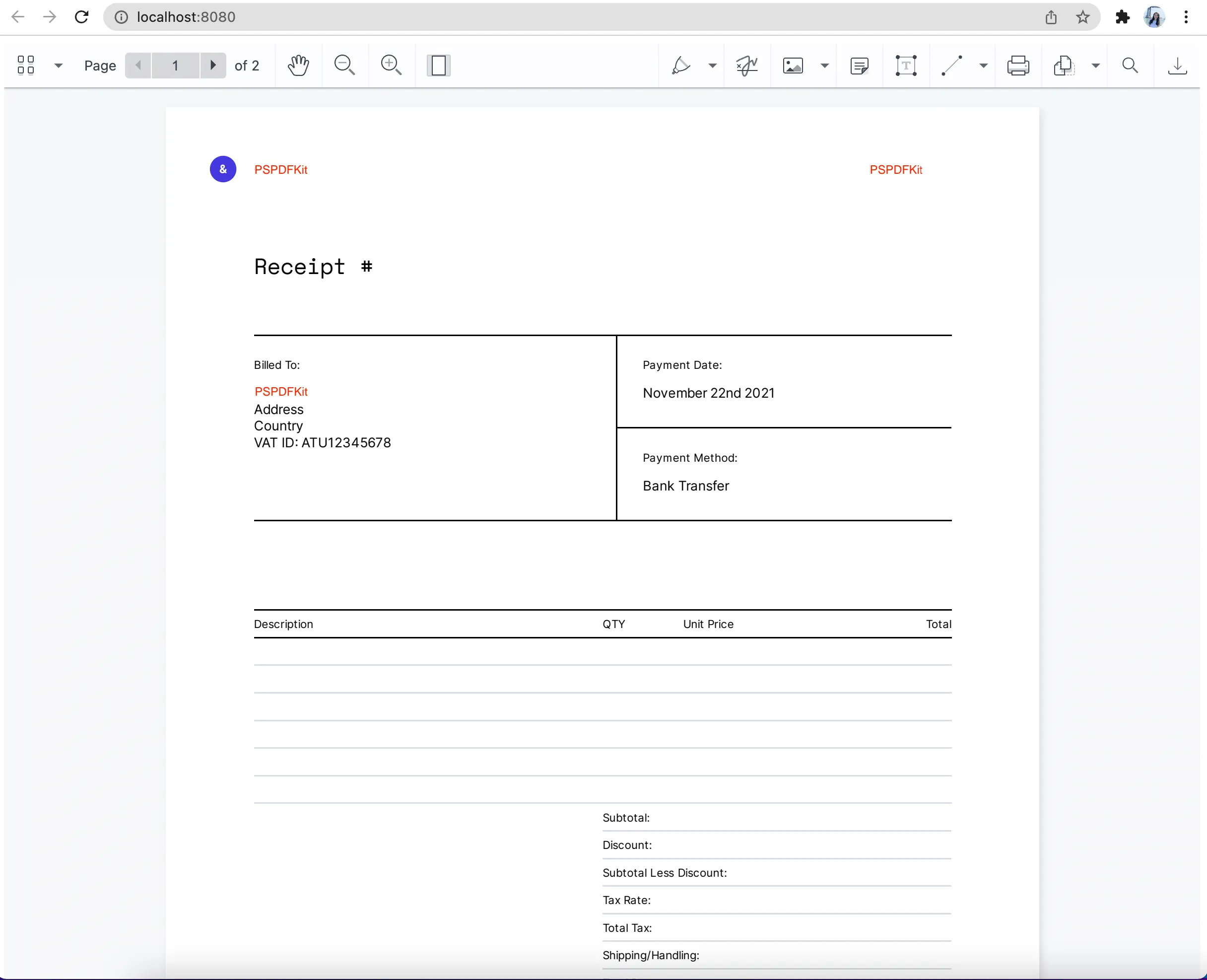Print the document

pos(1018,66)
